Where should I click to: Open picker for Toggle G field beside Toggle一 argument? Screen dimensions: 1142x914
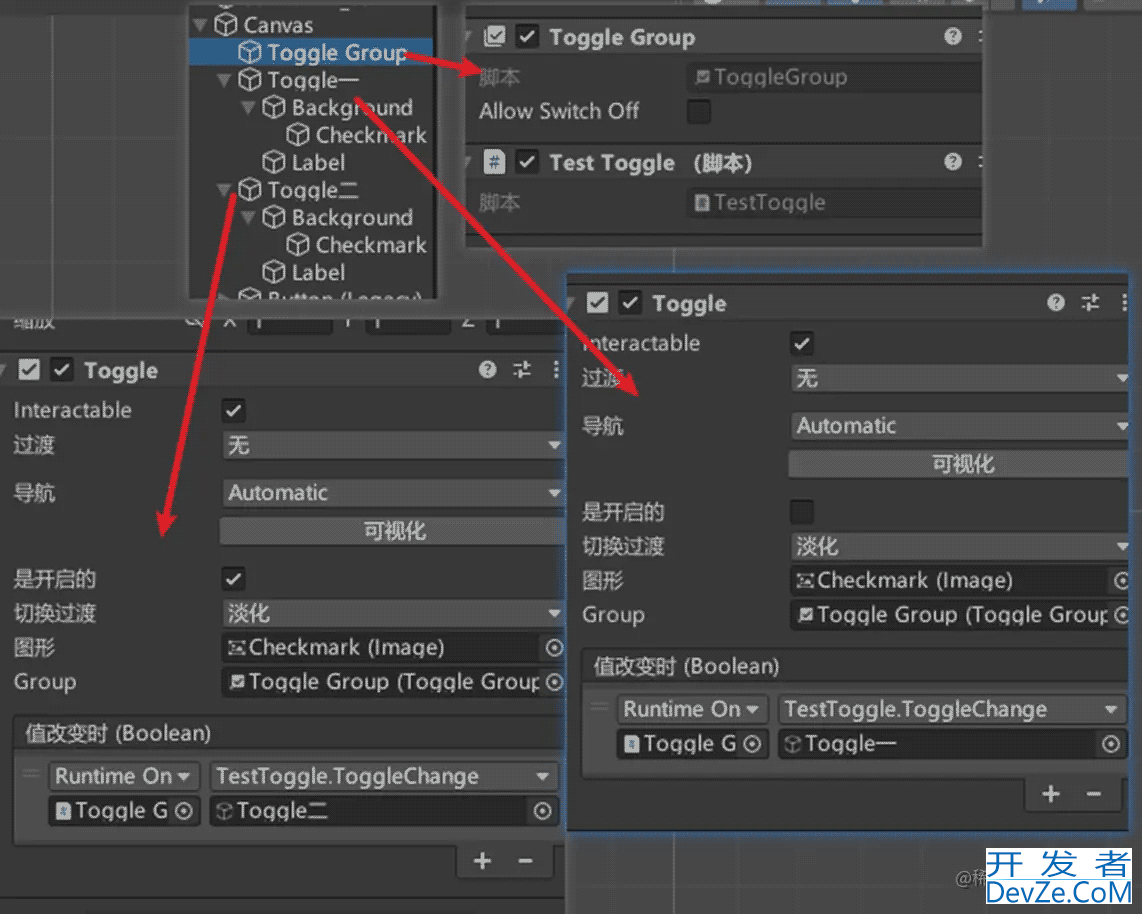tap(752, 744)
